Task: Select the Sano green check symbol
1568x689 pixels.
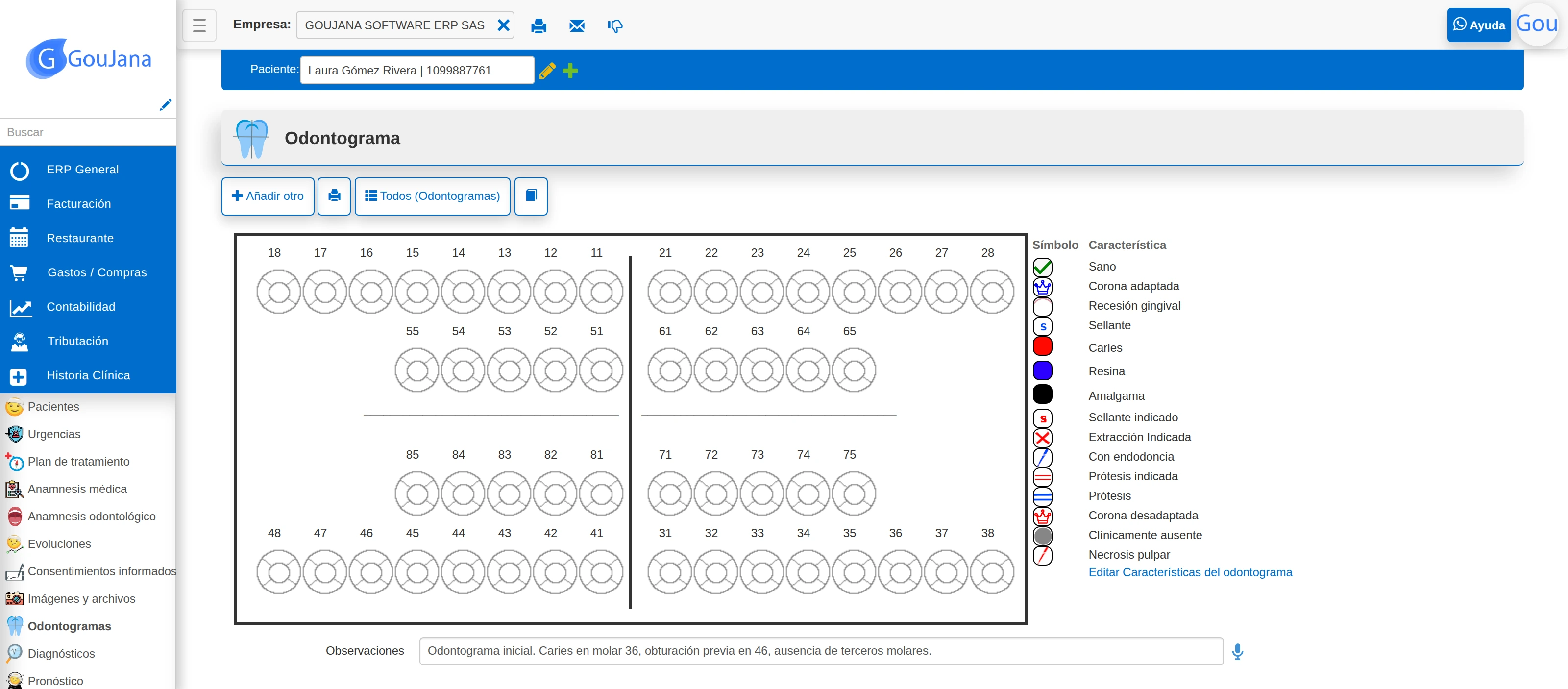Action: click(x=1042, y=267)
